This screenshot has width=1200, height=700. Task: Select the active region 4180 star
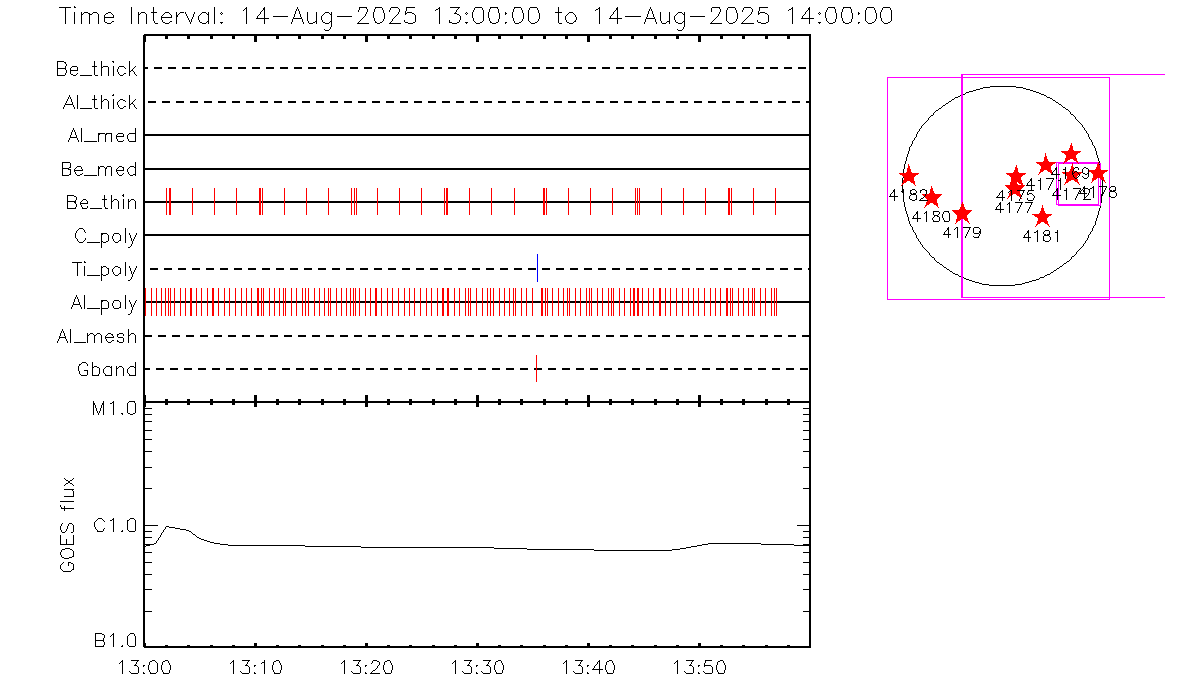coord(932,198)
